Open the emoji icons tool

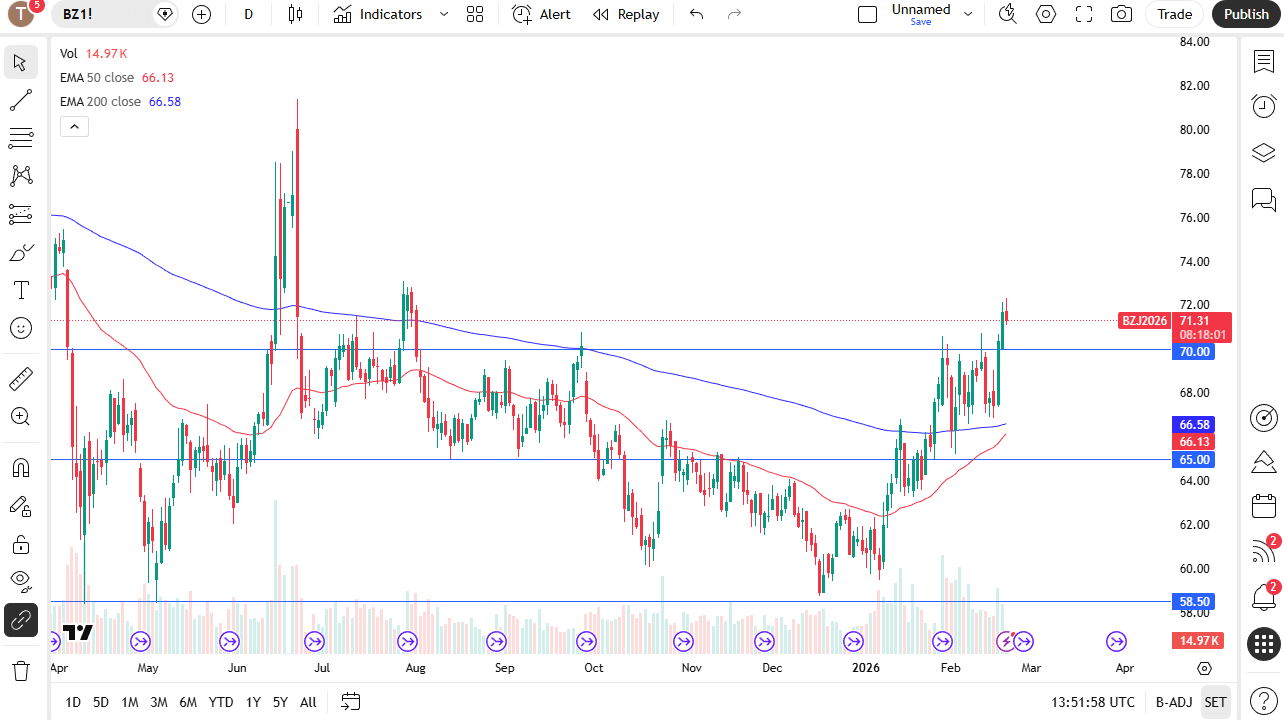(x=20, y=328)
